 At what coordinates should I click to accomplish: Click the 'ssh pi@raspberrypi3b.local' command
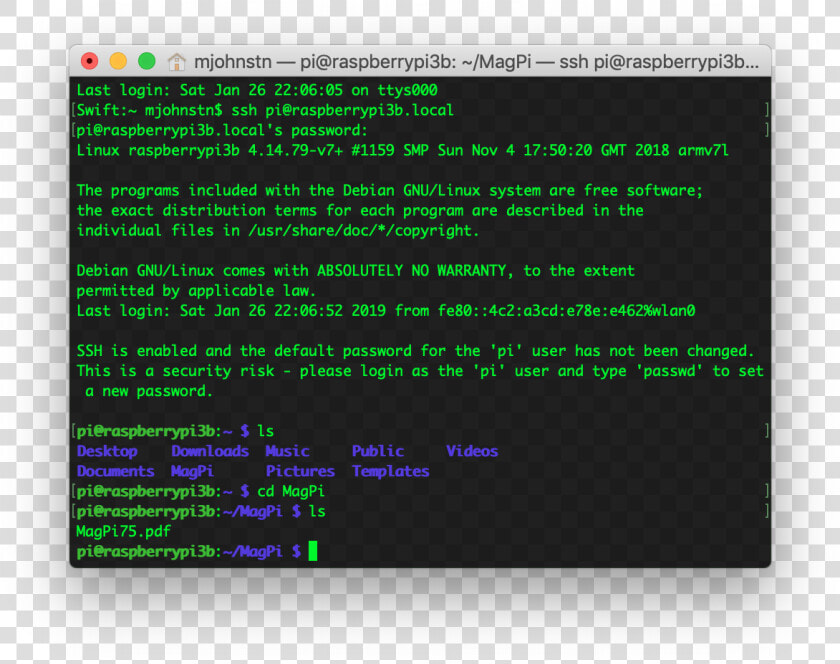click(x=343, y=110)
